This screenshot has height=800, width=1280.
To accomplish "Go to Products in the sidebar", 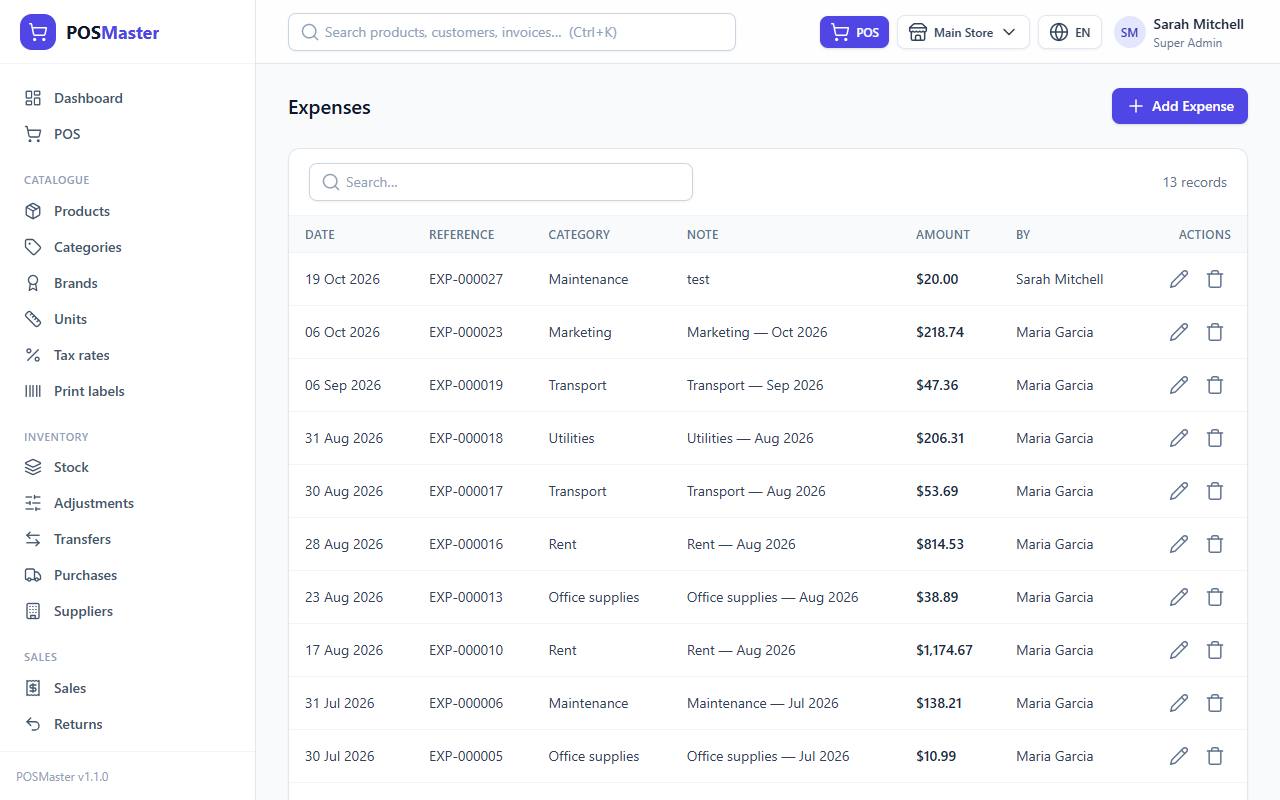I will 127,211.
